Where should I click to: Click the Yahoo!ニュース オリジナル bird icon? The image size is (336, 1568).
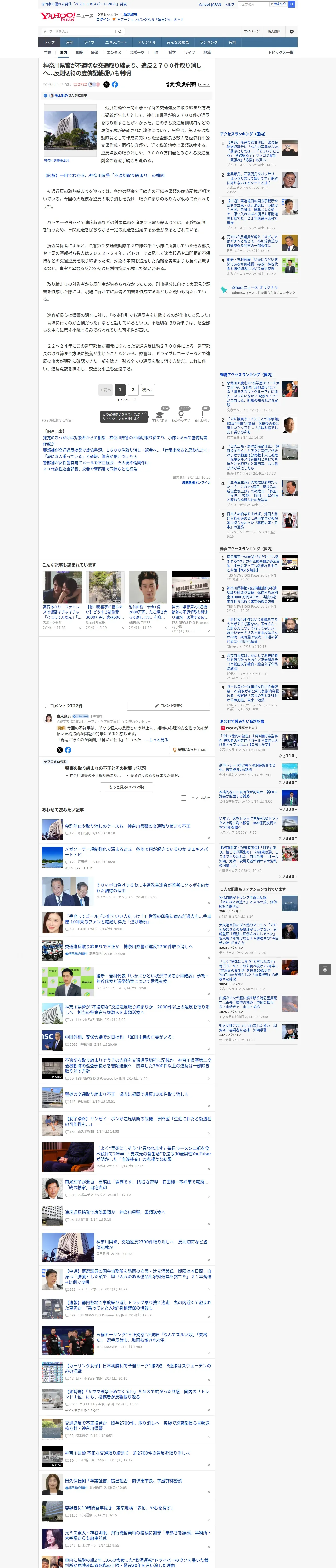point(225,290)
